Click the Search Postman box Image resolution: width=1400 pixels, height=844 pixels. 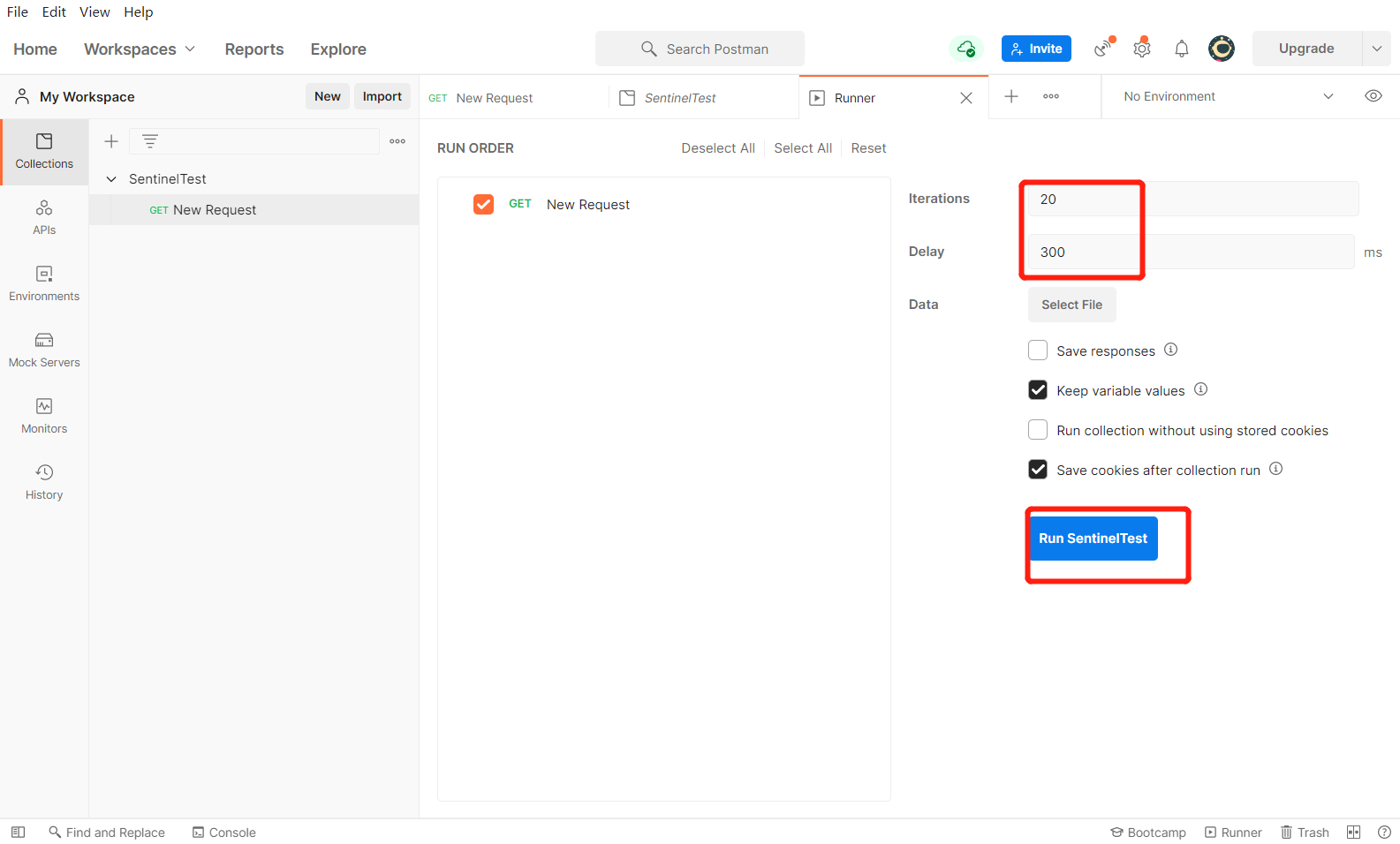(700, 49)
